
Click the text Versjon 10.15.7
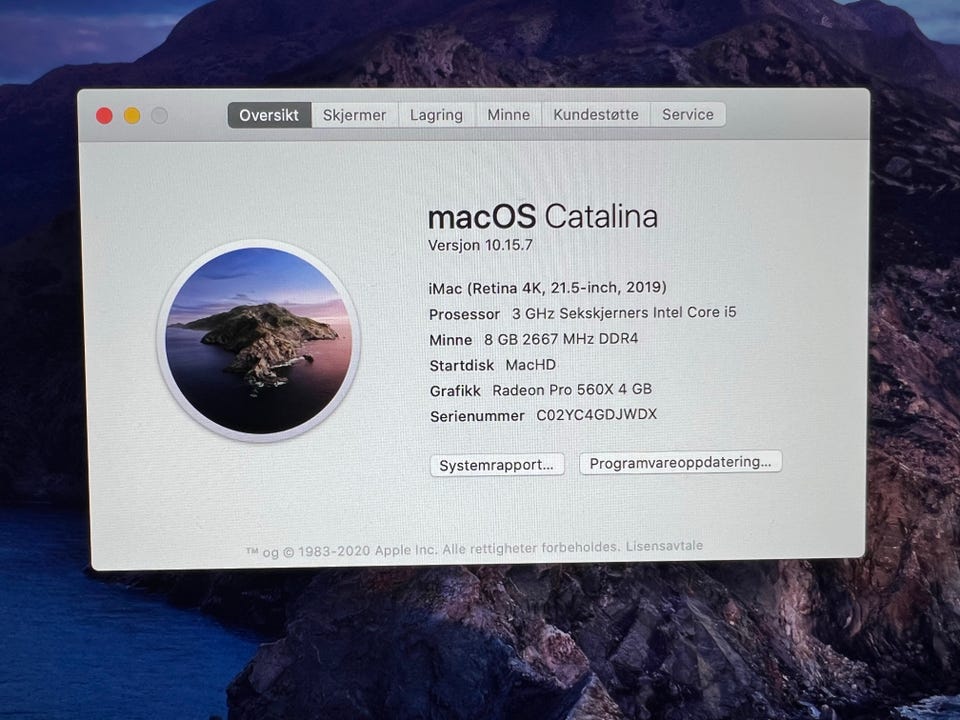480,245
